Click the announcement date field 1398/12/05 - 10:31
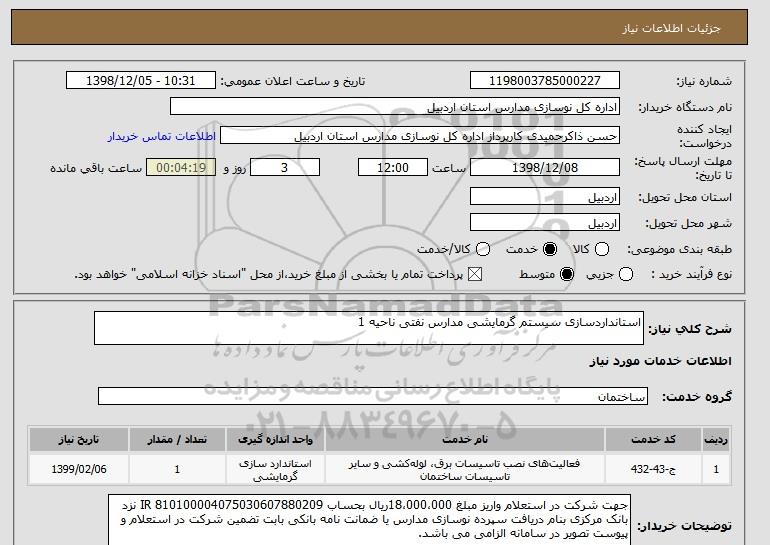This screenshot has width=770, height=545. point(140,81)
